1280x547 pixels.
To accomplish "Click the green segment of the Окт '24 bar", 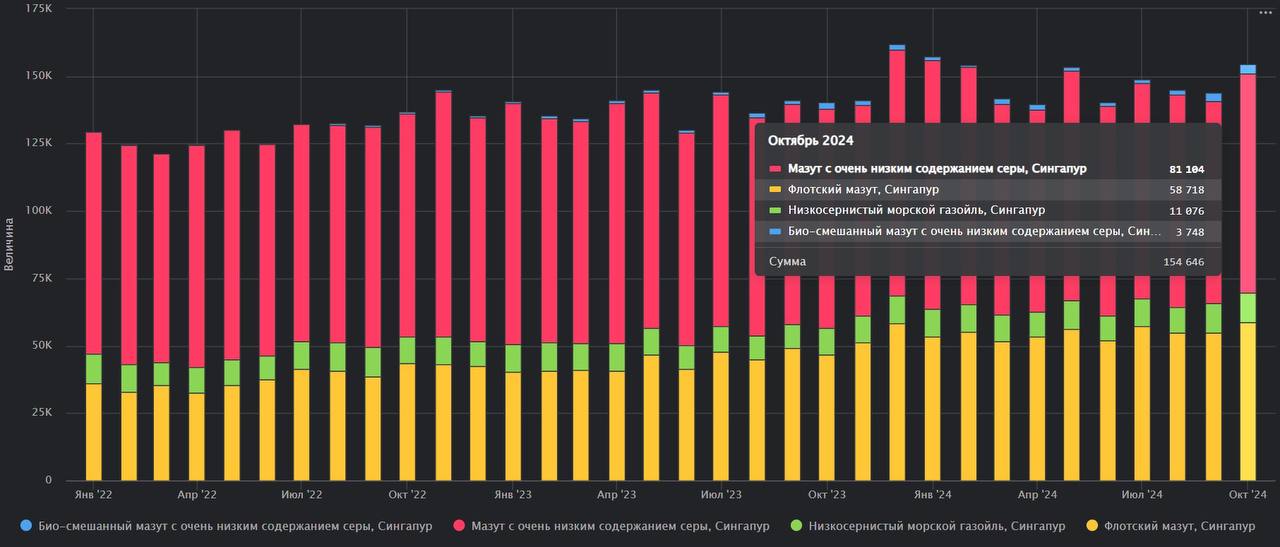I will (1248, 307).
